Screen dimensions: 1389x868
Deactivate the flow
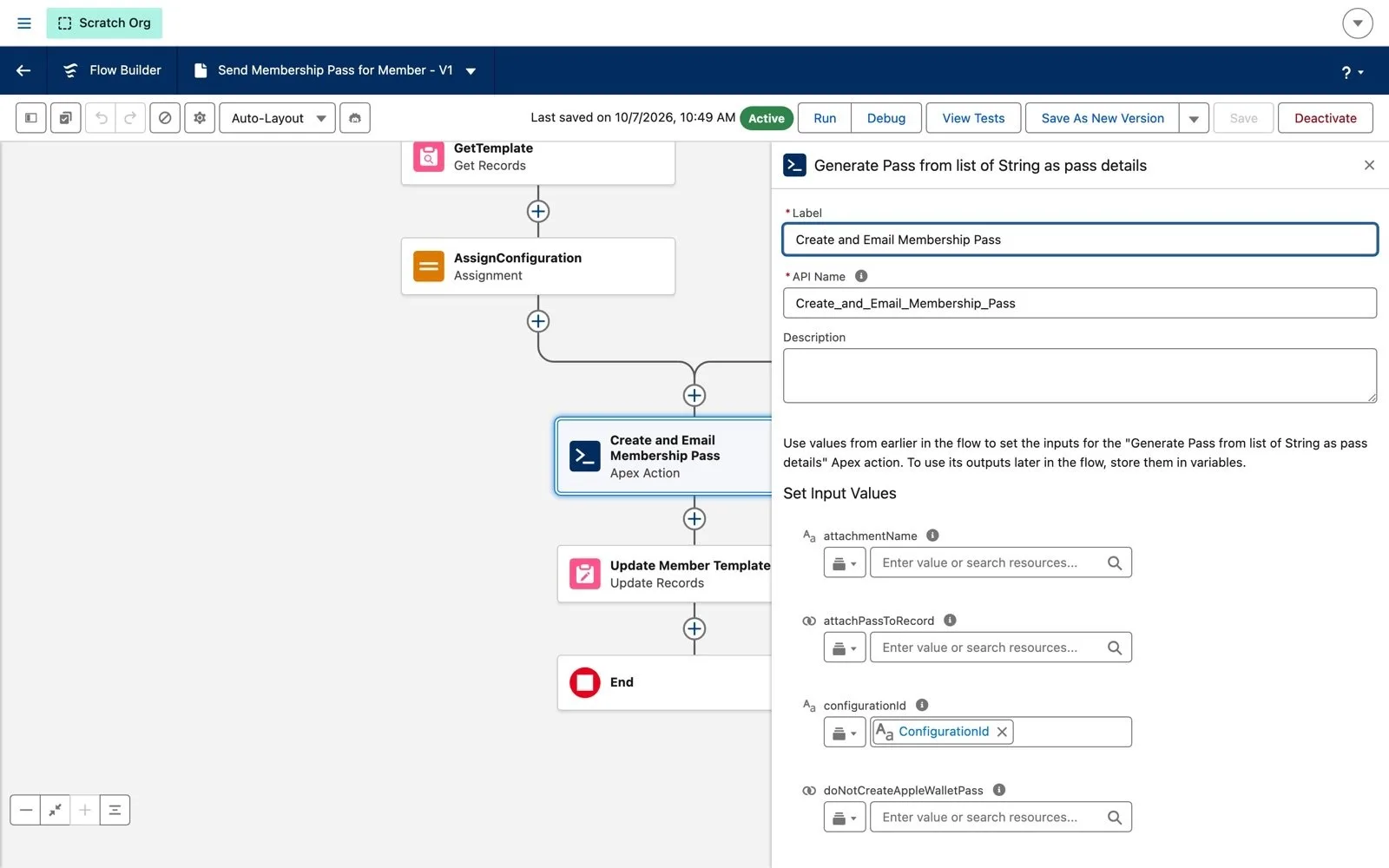[1325, 118]
